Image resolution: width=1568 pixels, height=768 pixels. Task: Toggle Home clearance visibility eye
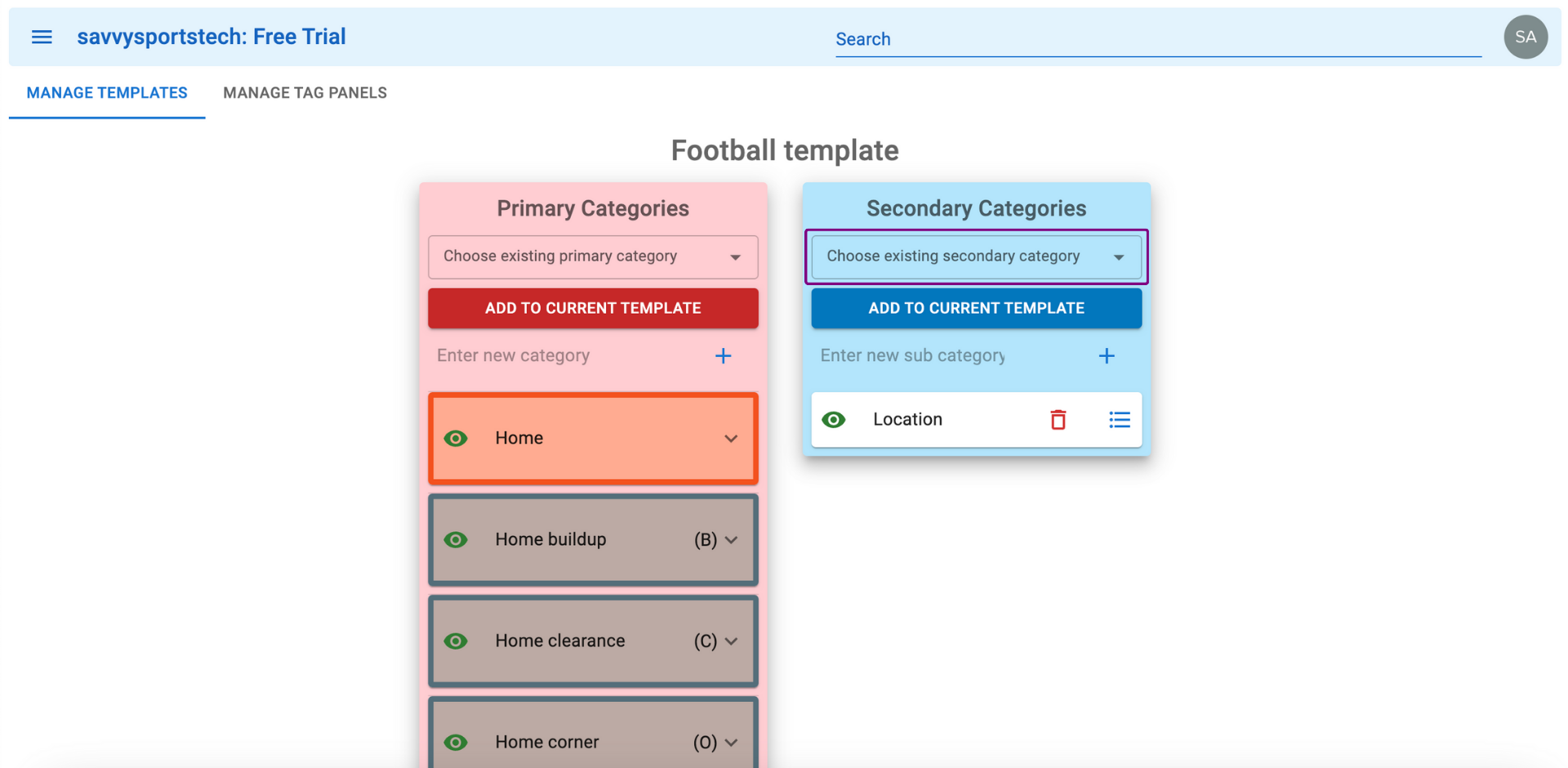pos(456,641)
